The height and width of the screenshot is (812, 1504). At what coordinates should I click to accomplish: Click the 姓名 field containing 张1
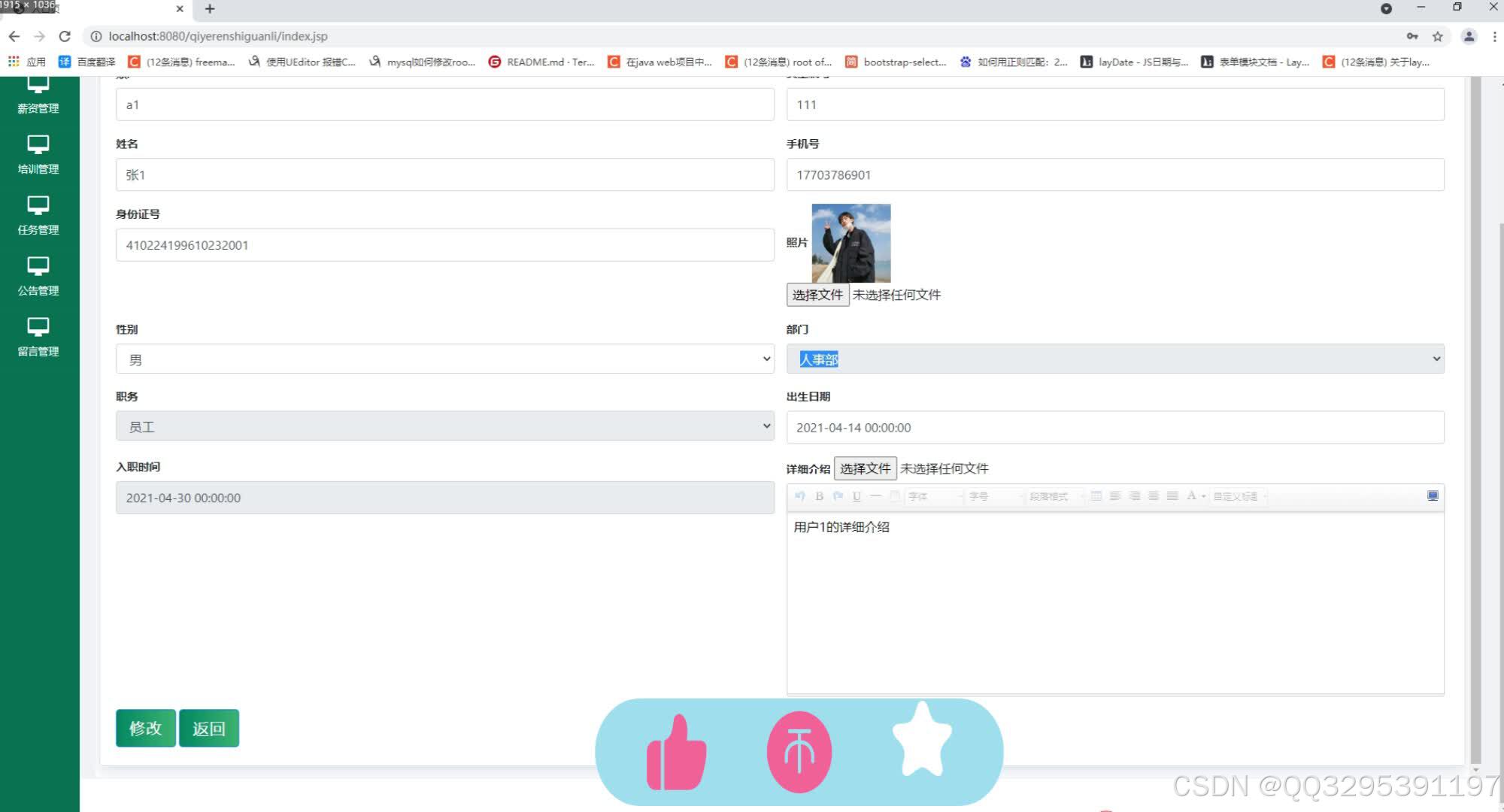(445, 174)
